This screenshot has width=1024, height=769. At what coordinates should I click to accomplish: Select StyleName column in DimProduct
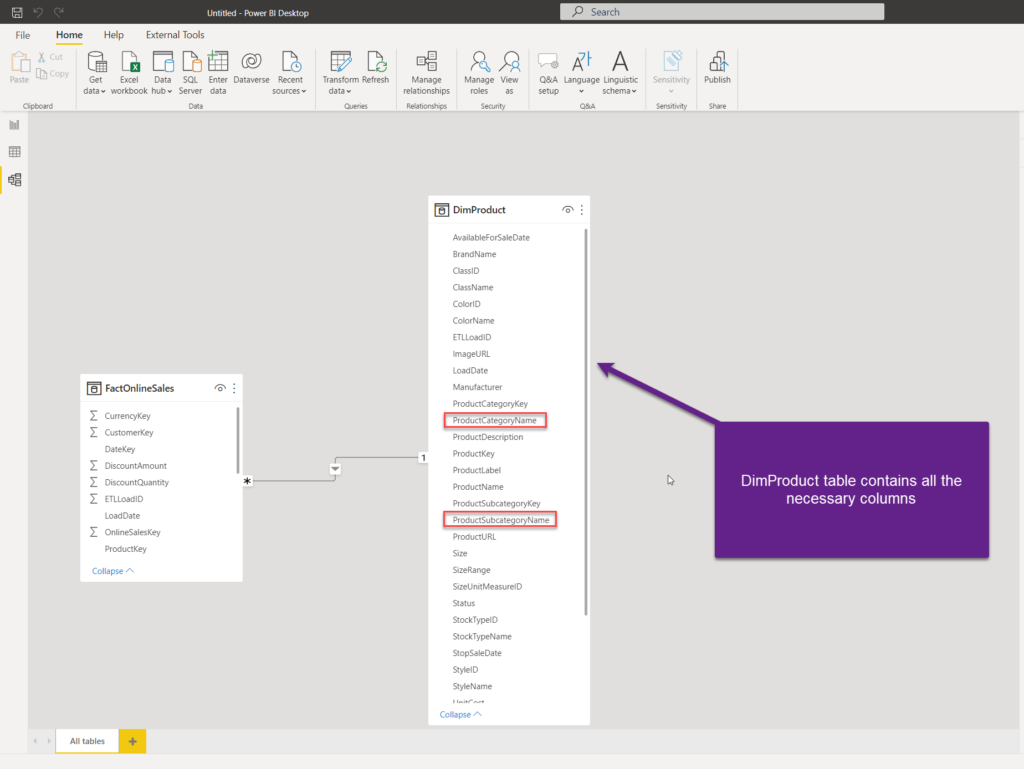472,686
